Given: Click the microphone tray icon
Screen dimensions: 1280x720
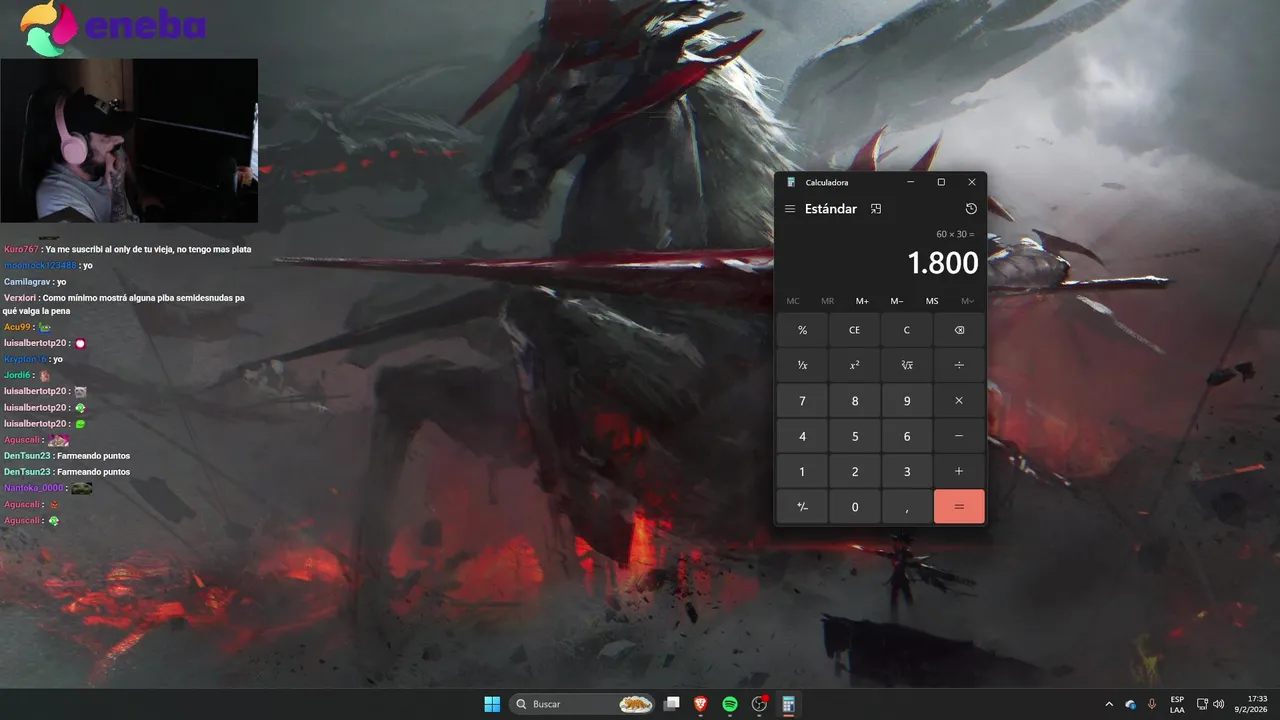Looking at the screenshot, I should [1152, 704].
